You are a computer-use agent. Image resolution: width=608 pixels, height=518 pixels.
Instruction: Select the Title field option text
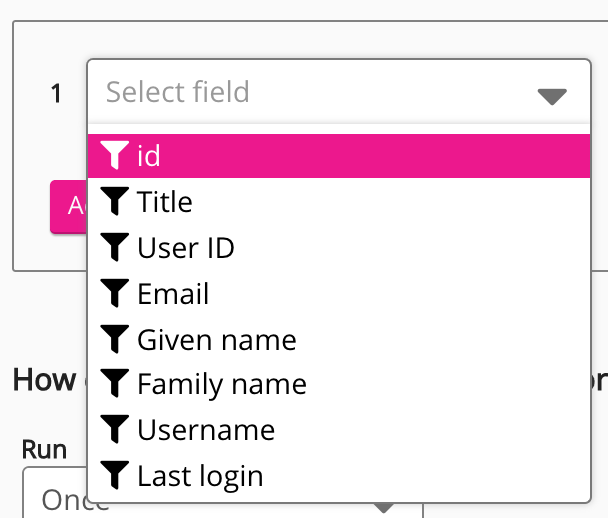coord(165,202)
